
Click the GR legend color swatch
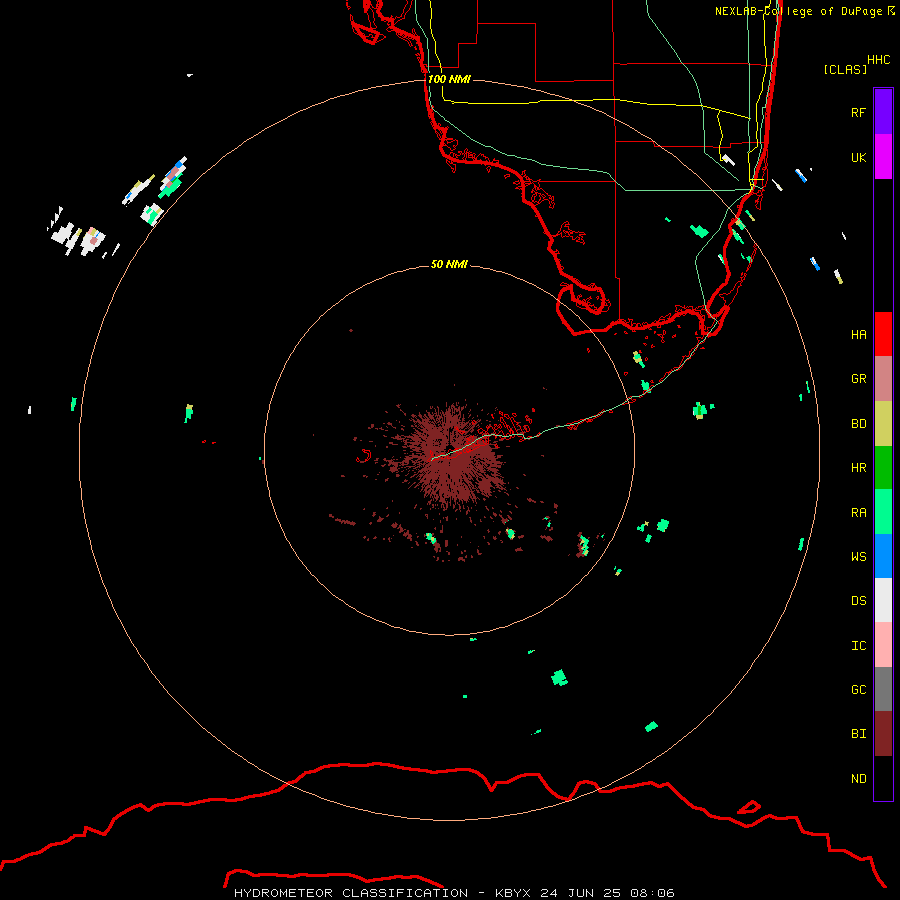[883, 379]
